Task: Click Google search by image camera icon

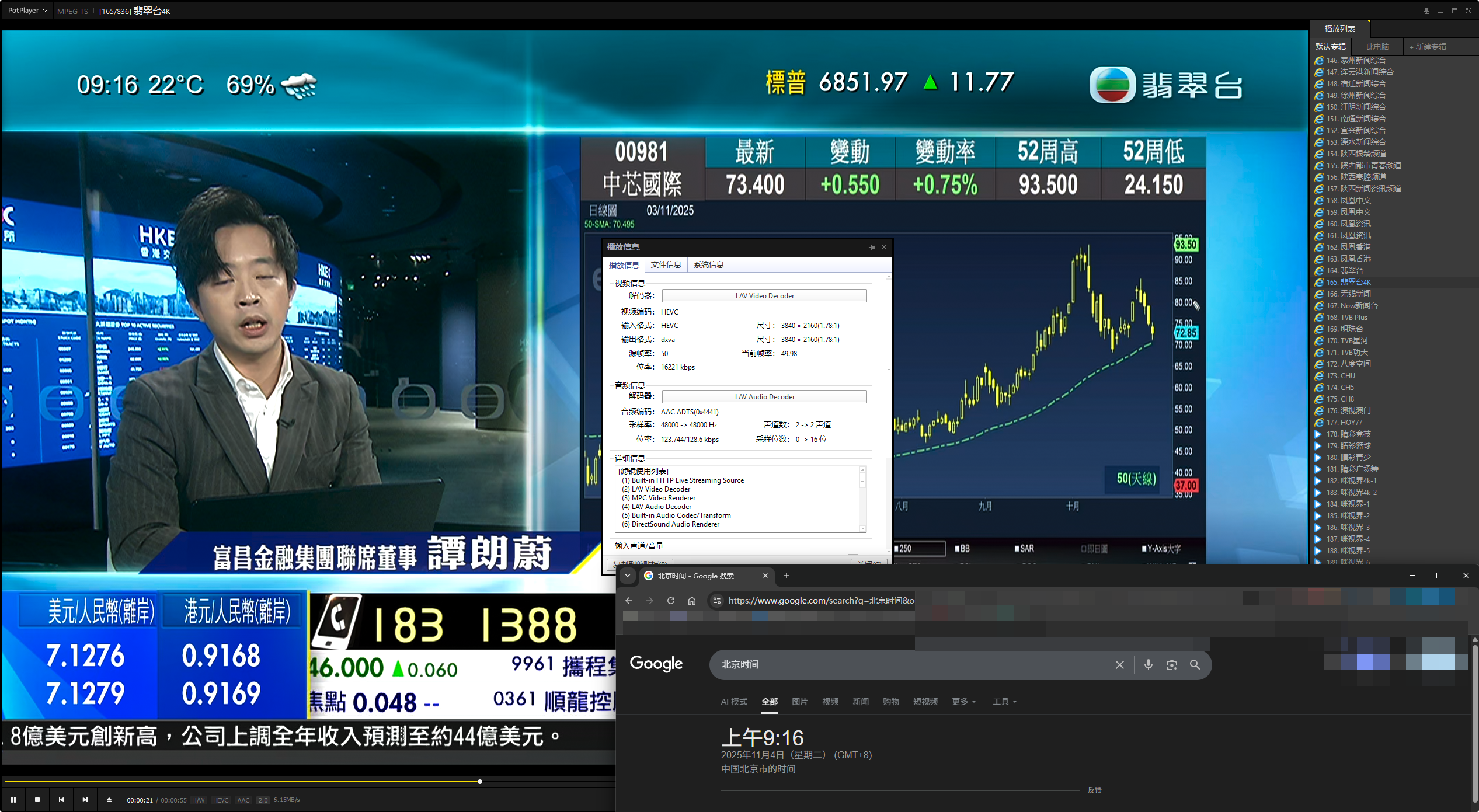Action: (1171, 664)
